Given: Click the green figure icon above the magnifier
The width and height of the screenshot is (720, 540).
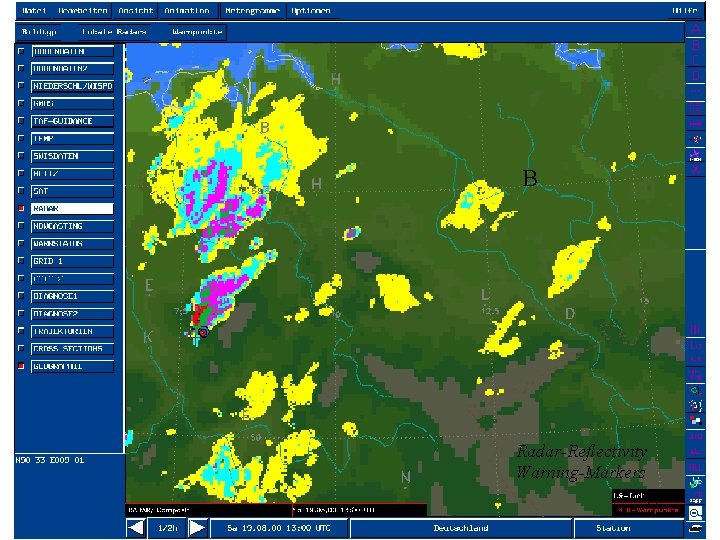Looking at the screenshot, I should [696, 482].
